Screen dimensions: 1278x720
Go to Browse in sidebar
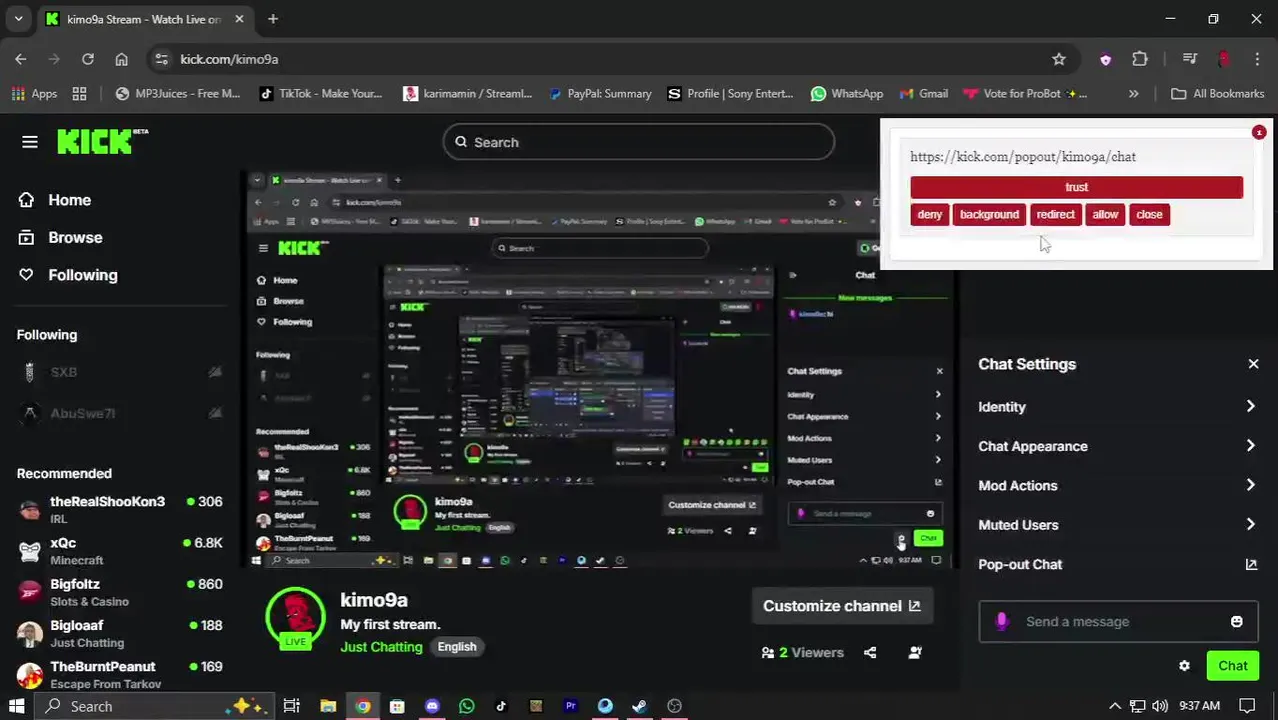tap(61, 238)
